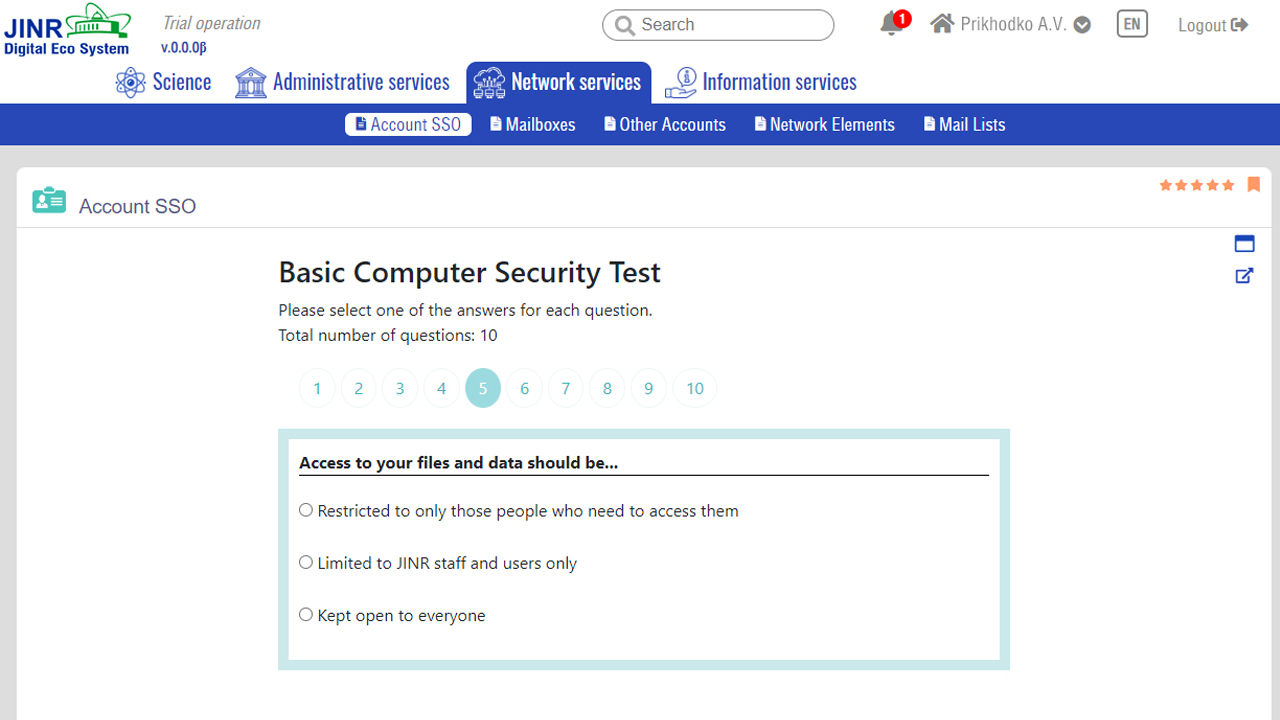
Task: Choose 'Limited to JINR staff and users only'
Action: (306, 562)
